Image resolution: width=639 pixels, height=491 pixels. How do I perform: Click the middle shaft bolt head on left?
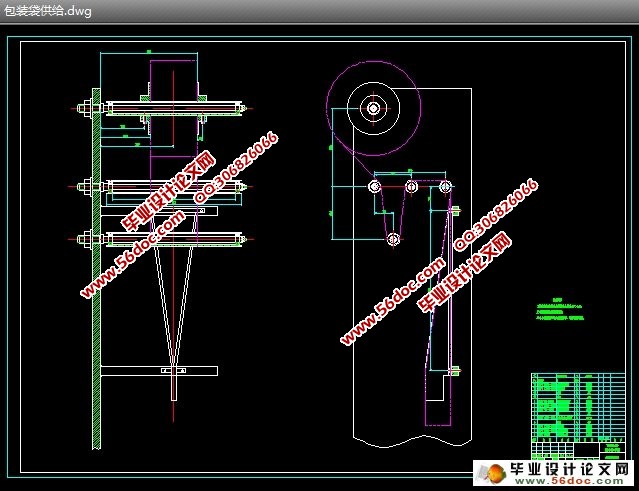point(86,185)
